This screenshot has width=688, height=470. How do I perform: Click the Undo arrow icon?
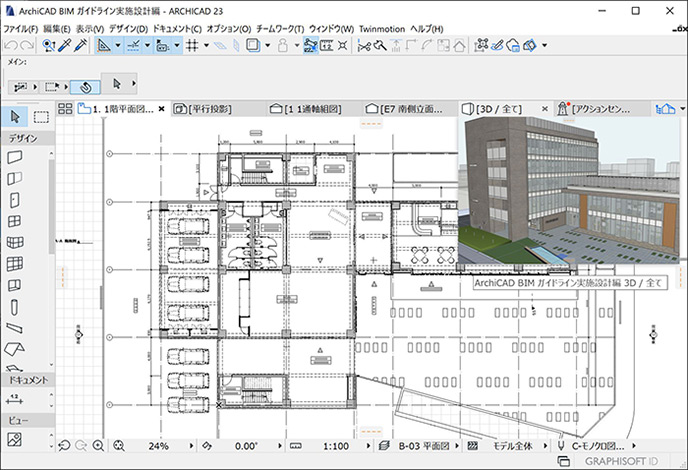(x=11, y=45)
